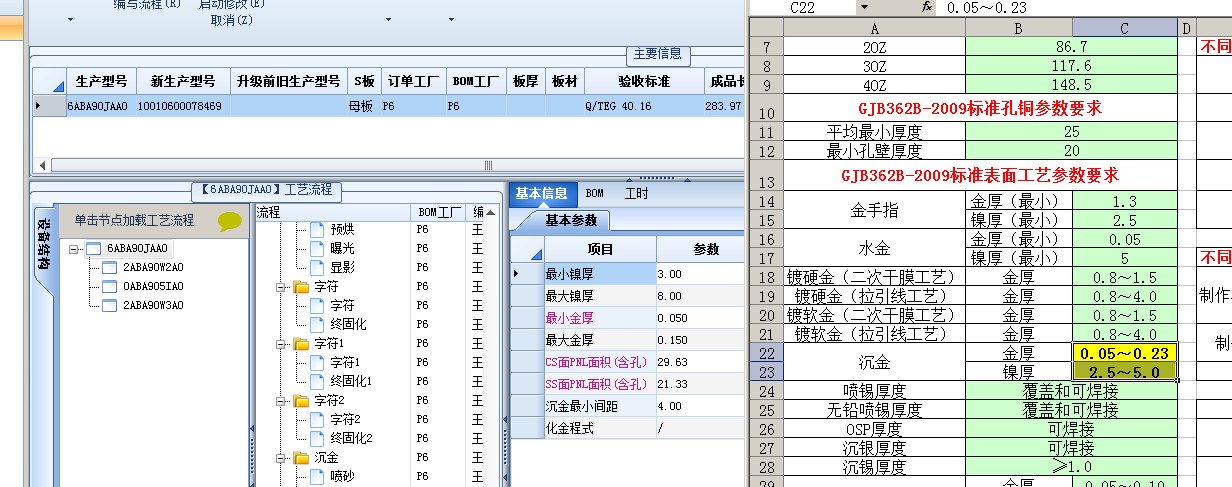
Task: Click the page icon beside 显影
Action: (x=317, y=268)
